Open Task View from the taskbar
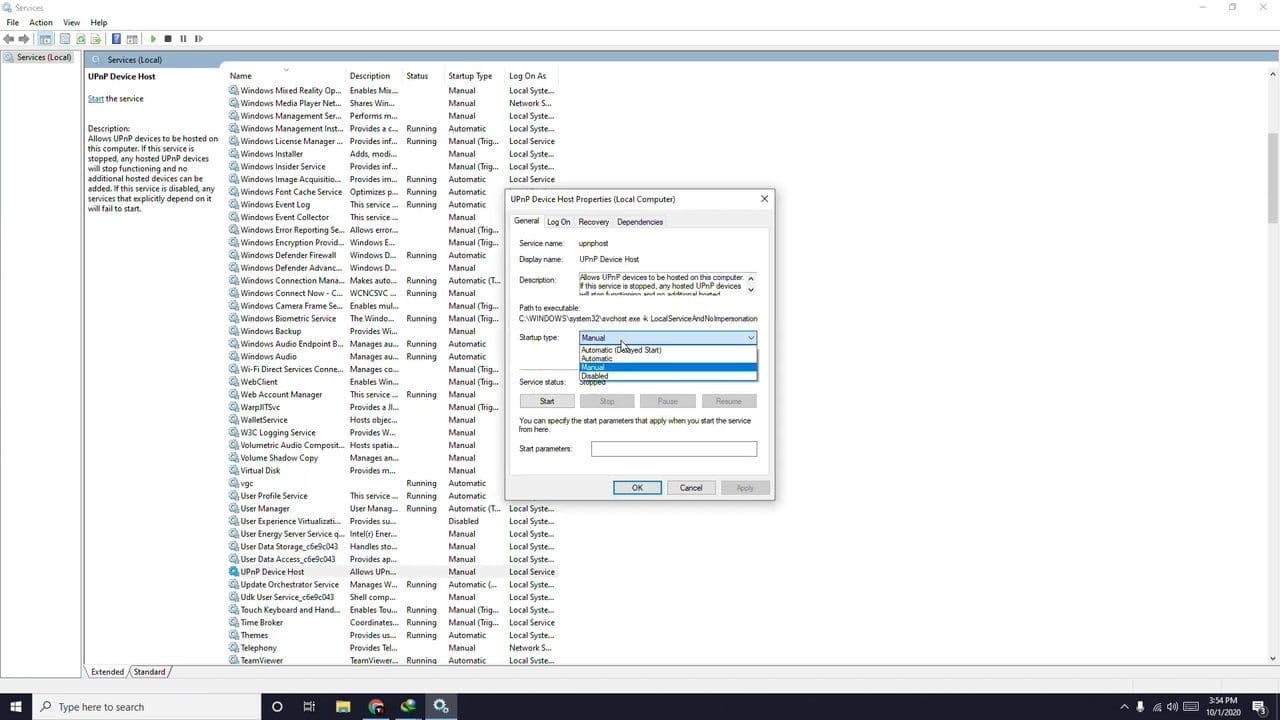Screen dimensions: 1280x720 (x=309, y=707)
